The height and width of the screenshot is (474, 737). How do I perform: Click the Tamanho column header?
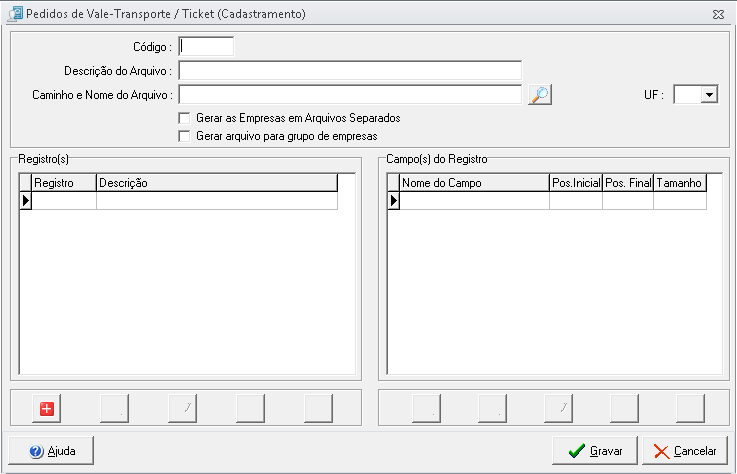coord(680,182)
